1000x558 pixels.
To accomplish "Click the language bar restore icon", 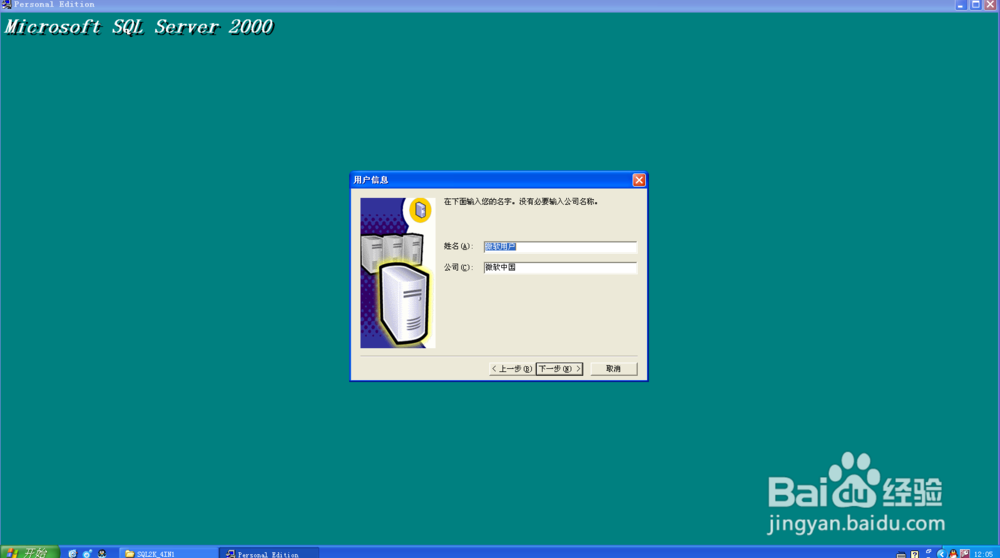I will [x=929, y=551].
